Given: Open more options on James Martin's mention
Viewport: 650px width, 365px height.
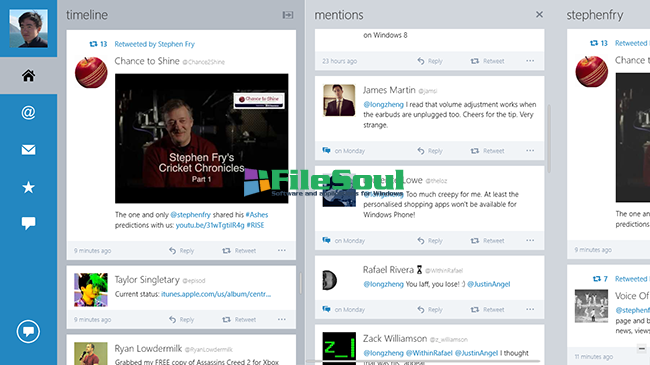Looking at the screenshot, I should (x=530, y=151).
